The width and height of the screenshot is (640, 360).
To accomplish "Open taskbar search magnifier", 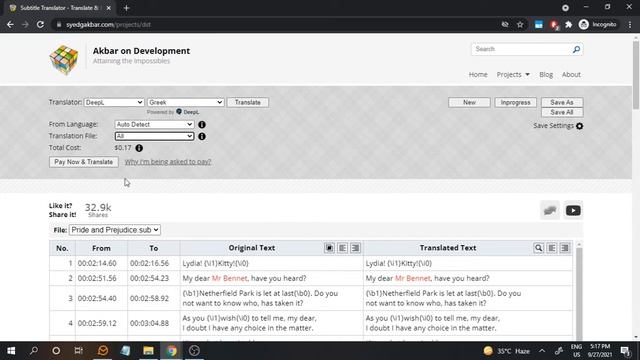I will 34,351.
